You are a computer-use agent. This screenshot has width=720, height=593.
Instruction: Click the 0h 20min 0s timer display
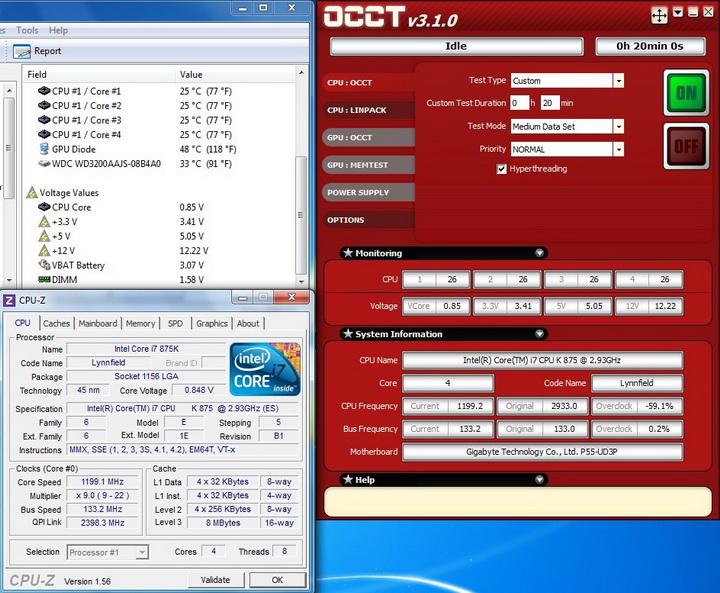tap(650, 46)
